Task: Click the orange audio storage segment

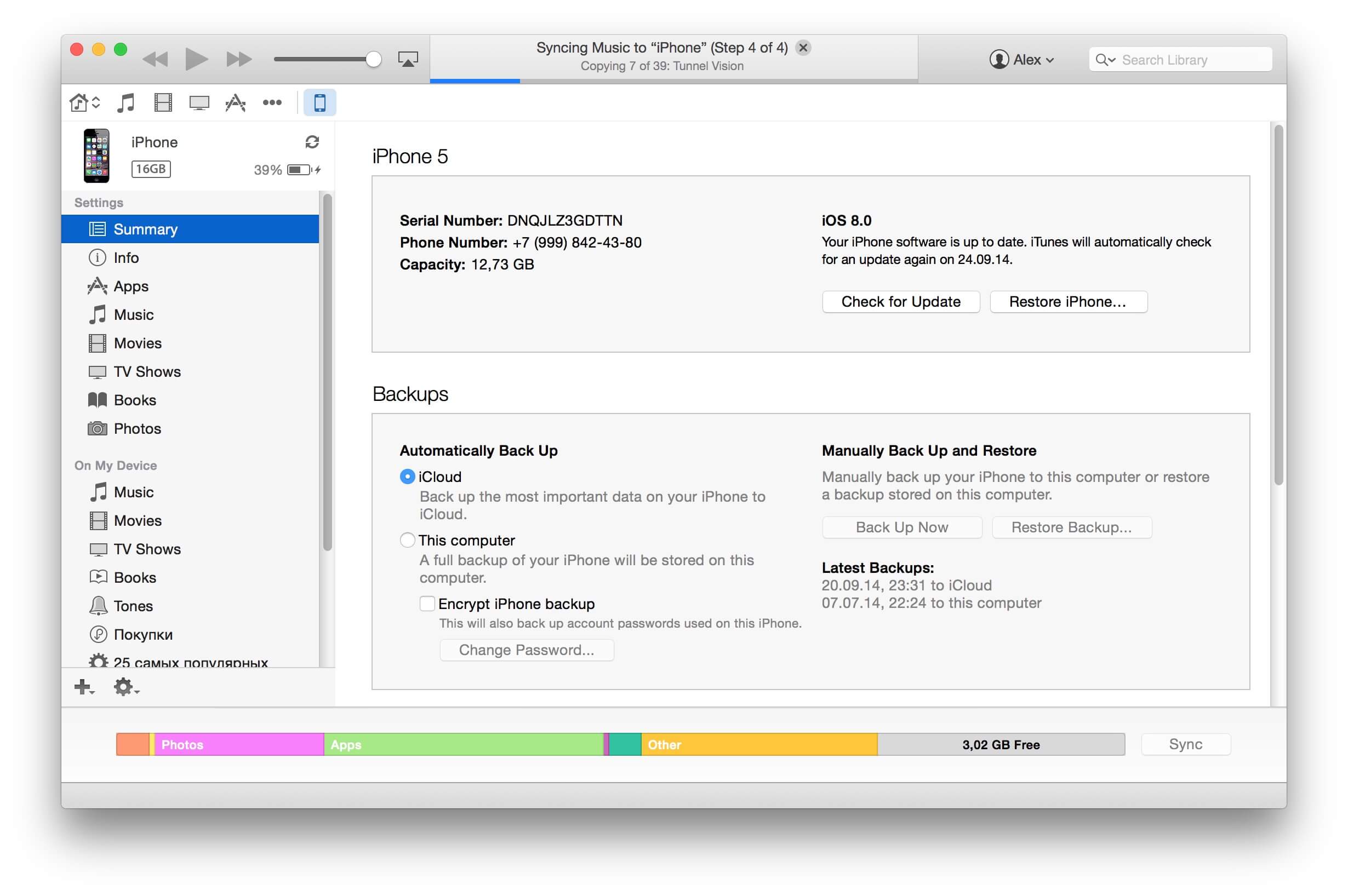Action: [x=133, y=745]
